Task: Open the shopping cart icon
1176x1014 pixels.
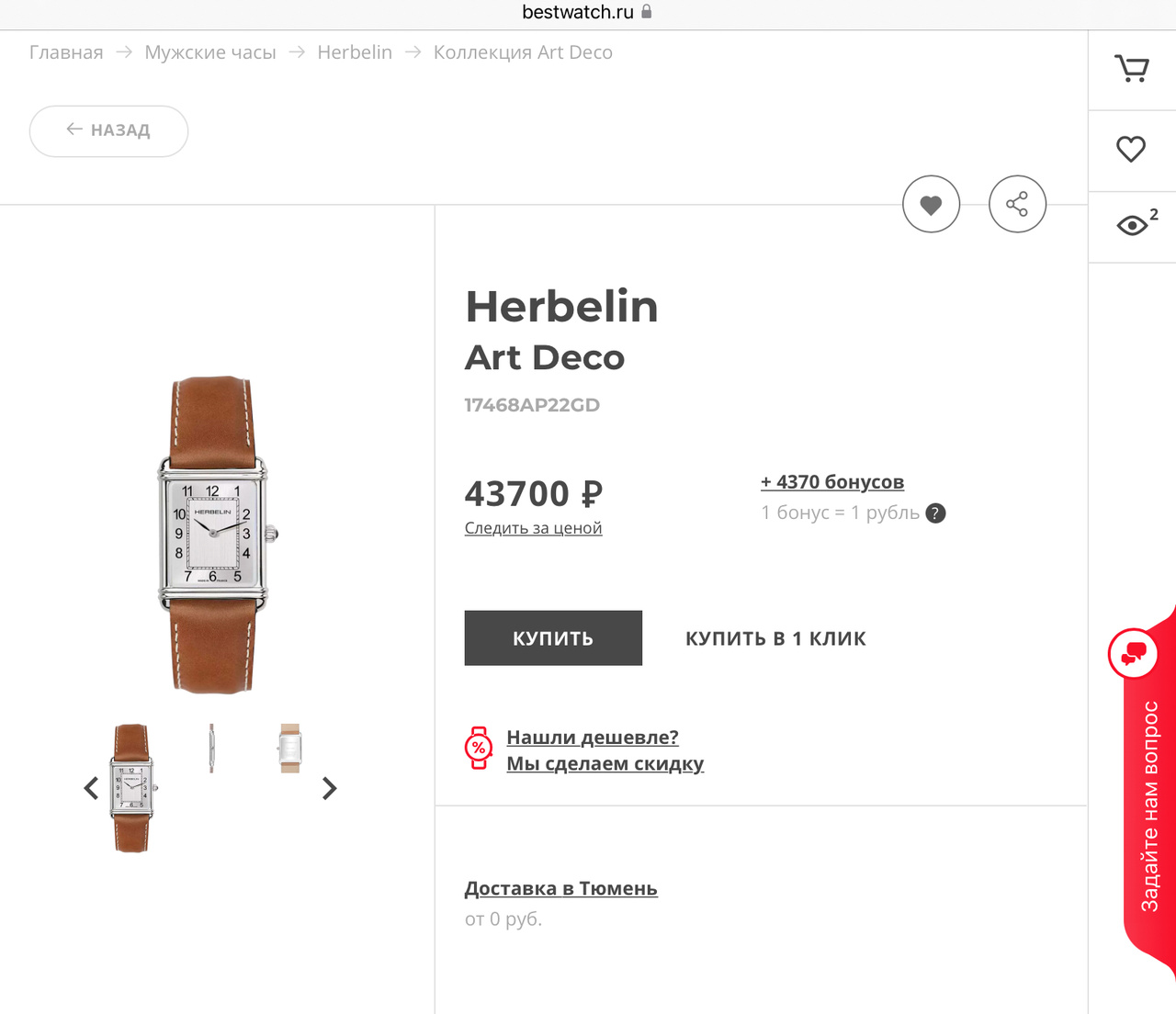Action: pos(1131,69)
